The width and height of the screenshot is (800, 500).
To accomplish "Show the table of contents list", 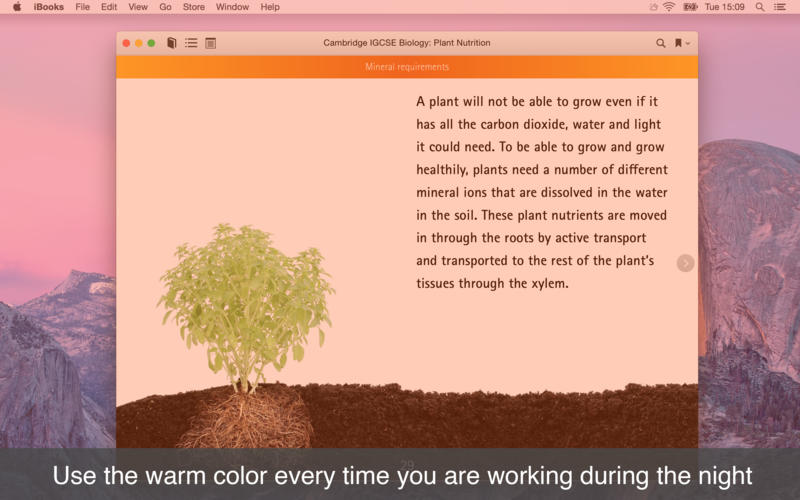I will point(191,43).
